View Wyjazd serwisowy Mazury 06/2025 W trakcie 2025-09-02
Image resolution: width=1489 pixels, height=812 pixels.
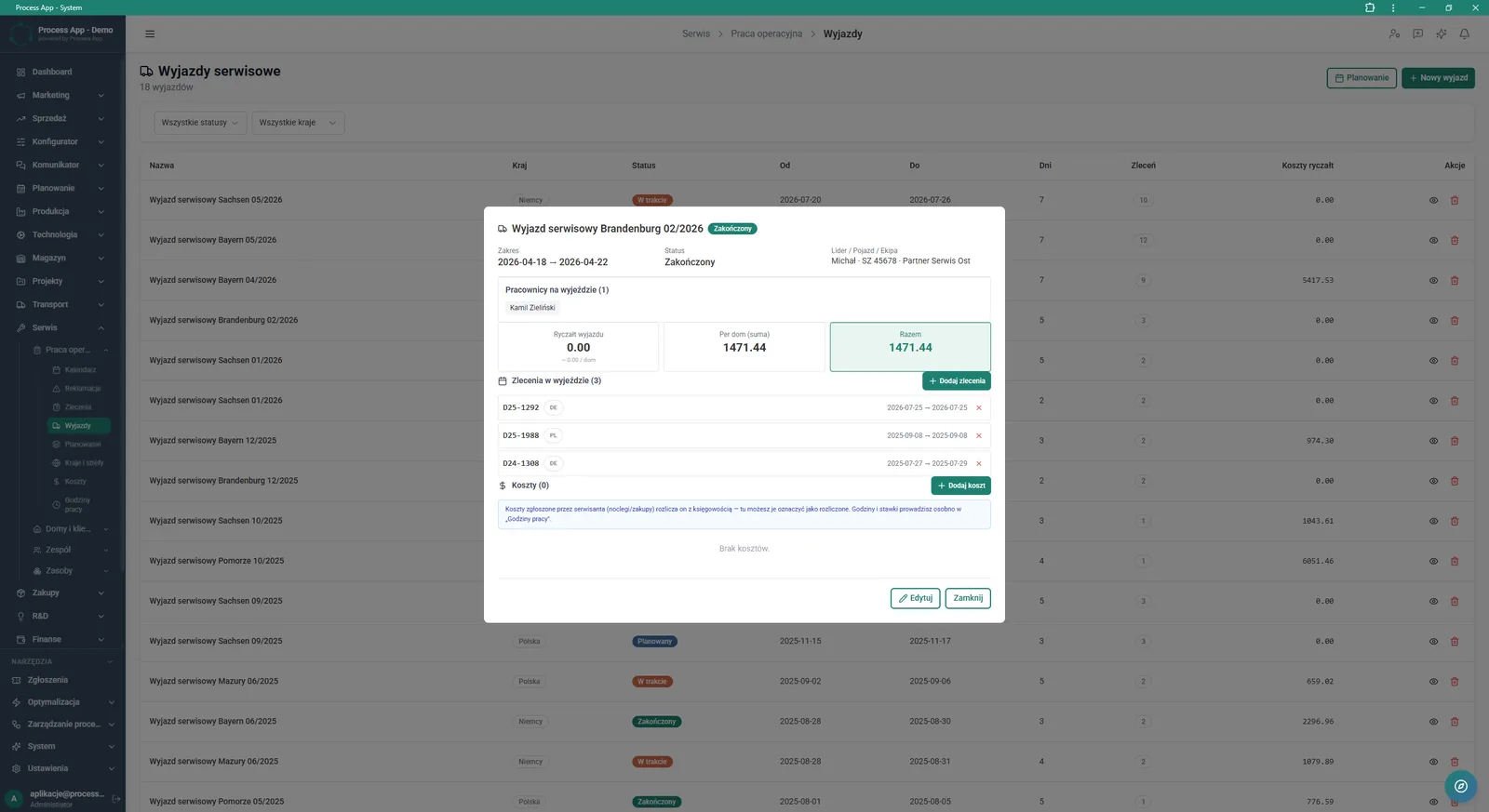coord(1433,682)
